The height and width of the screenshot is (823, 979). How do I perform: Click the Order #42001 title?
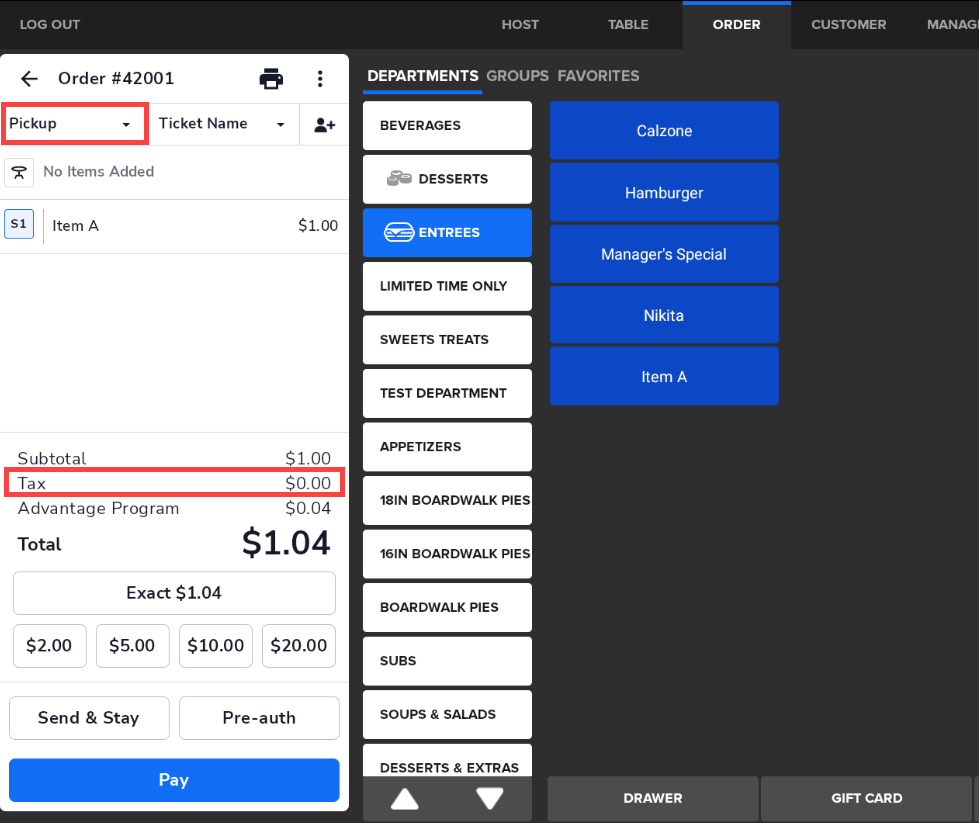point(116,79)
